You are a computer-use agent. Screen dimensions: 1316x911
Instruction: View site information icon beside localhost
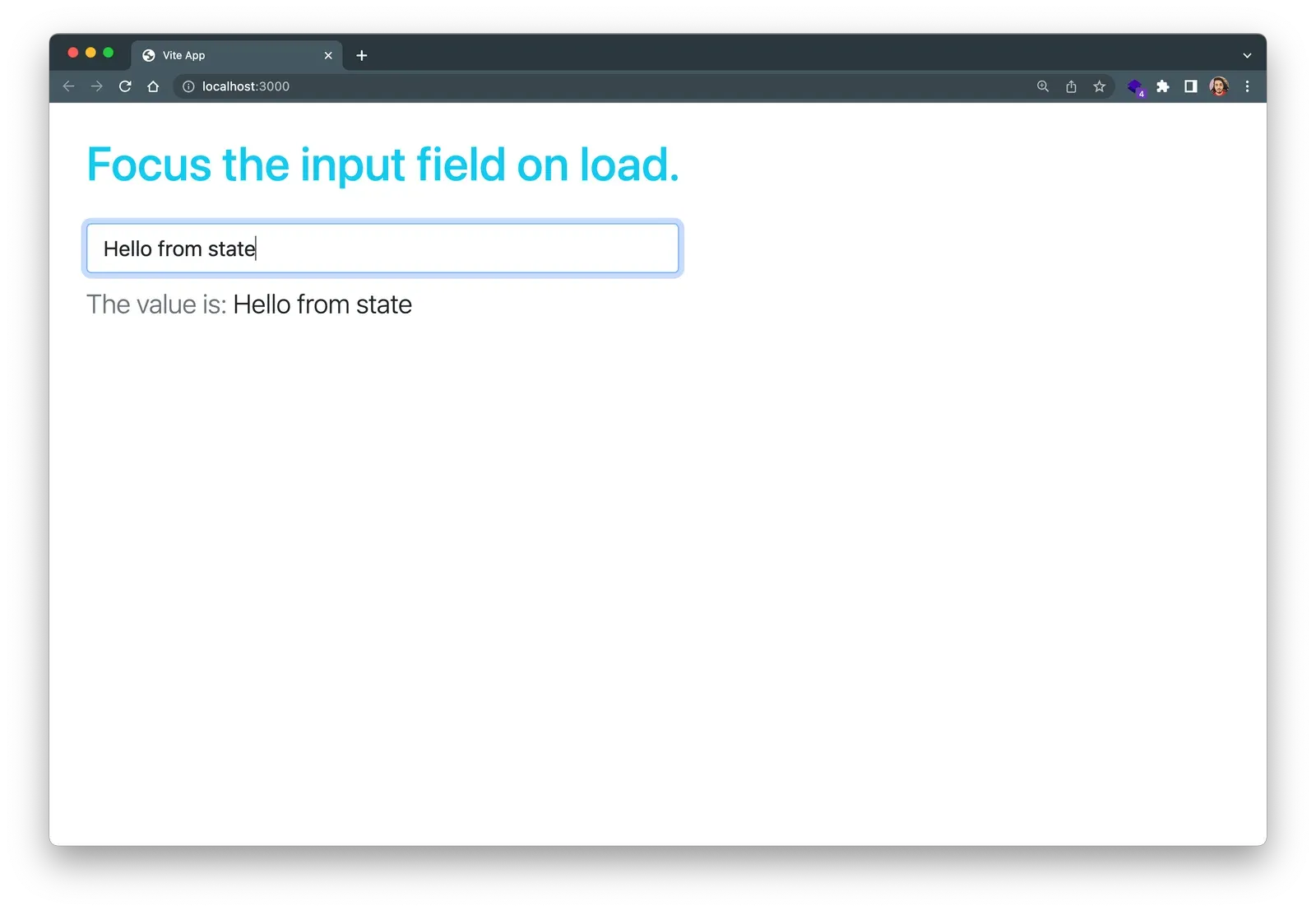(188, 86)
